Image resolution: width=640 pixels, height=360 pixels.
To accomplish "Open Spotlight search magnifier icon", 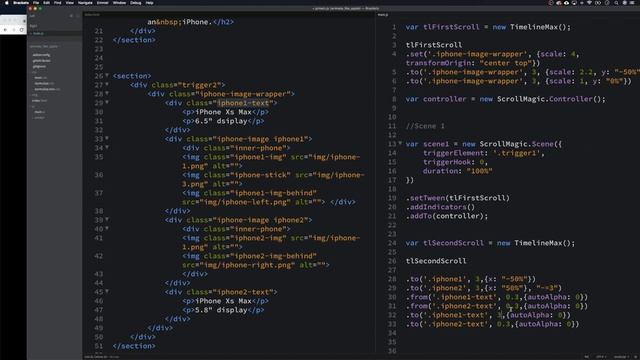I will point(616,2).
